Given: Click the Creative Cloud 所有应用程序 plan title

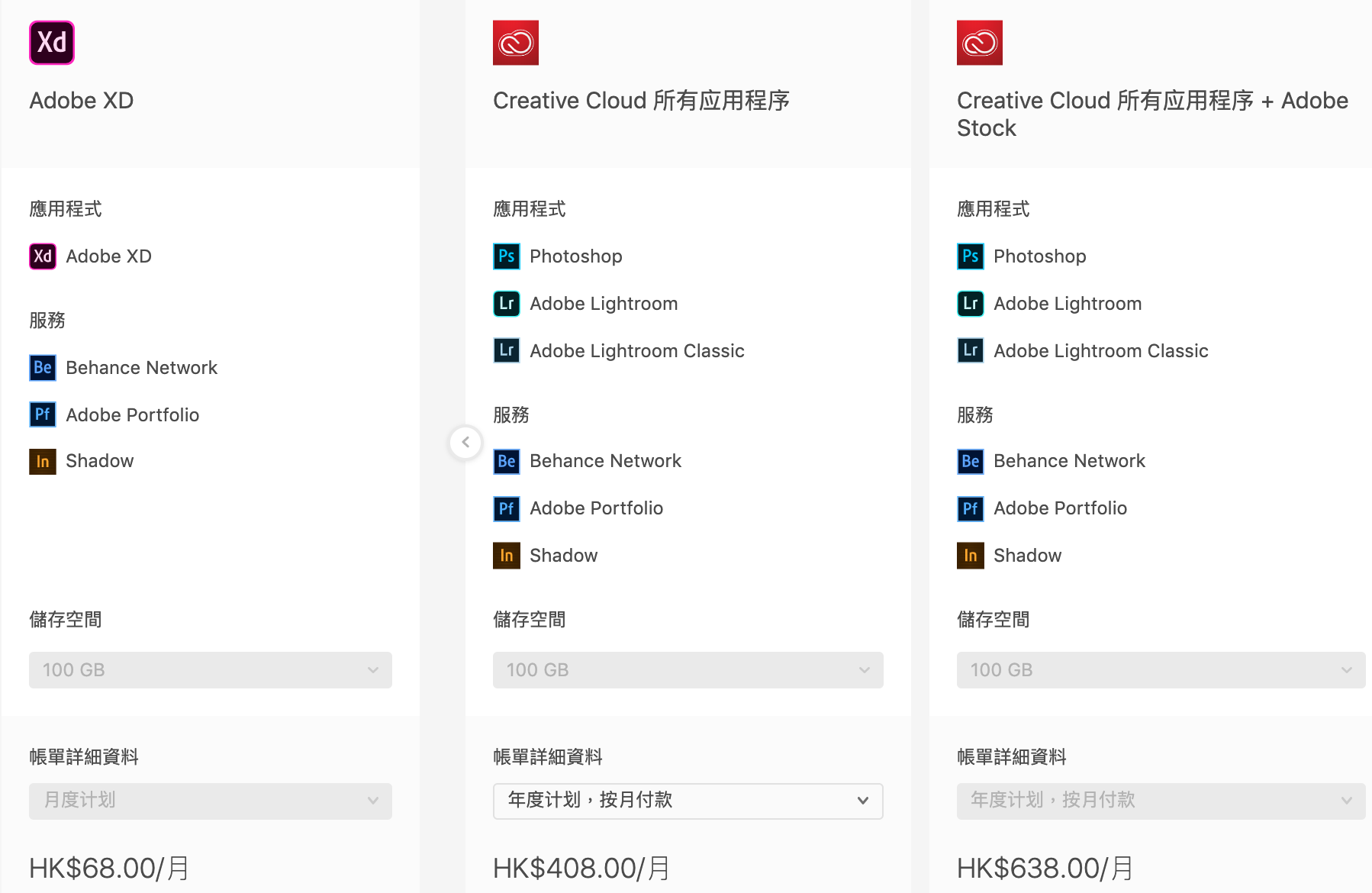Looking at the screenshot, I should click(641, 101).
